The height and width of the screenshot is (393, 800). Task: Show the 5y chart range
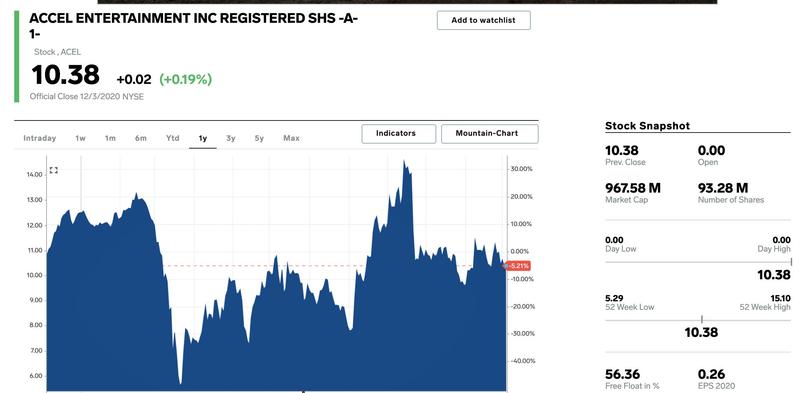(259, 138)
